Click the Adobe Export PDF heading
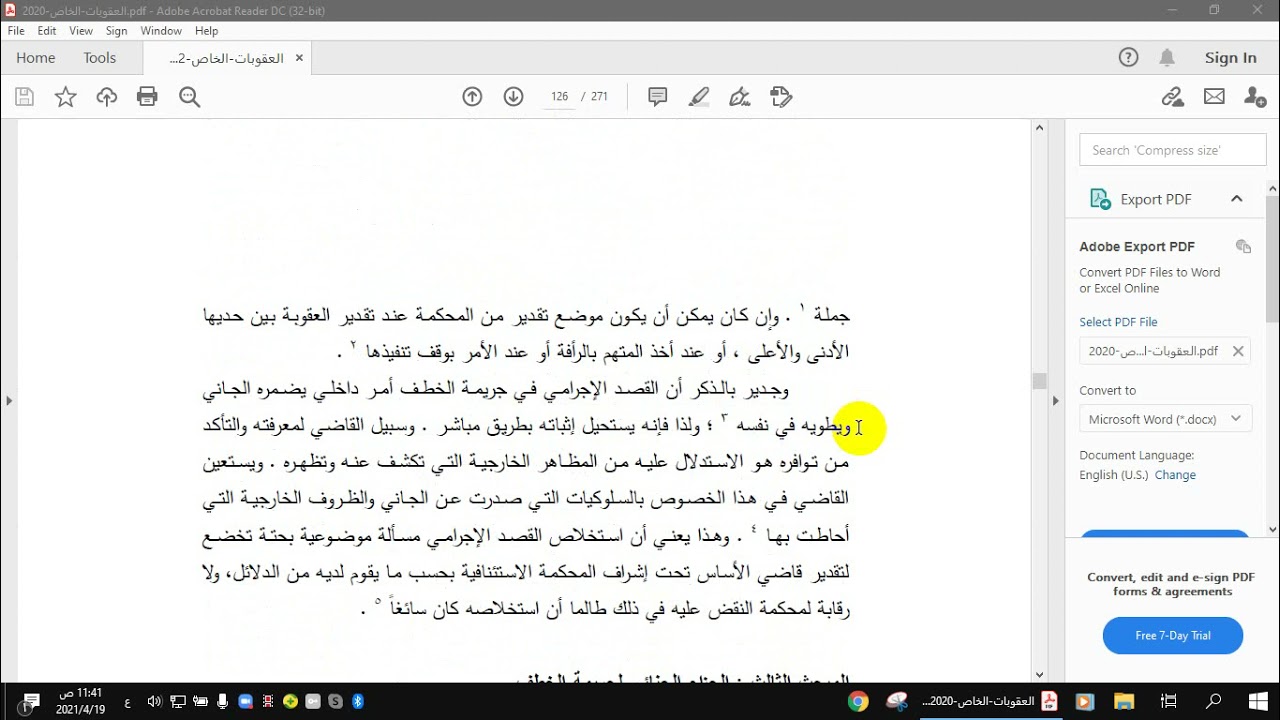Viewport: 1280px width, 720px height. click(1137, 246)
